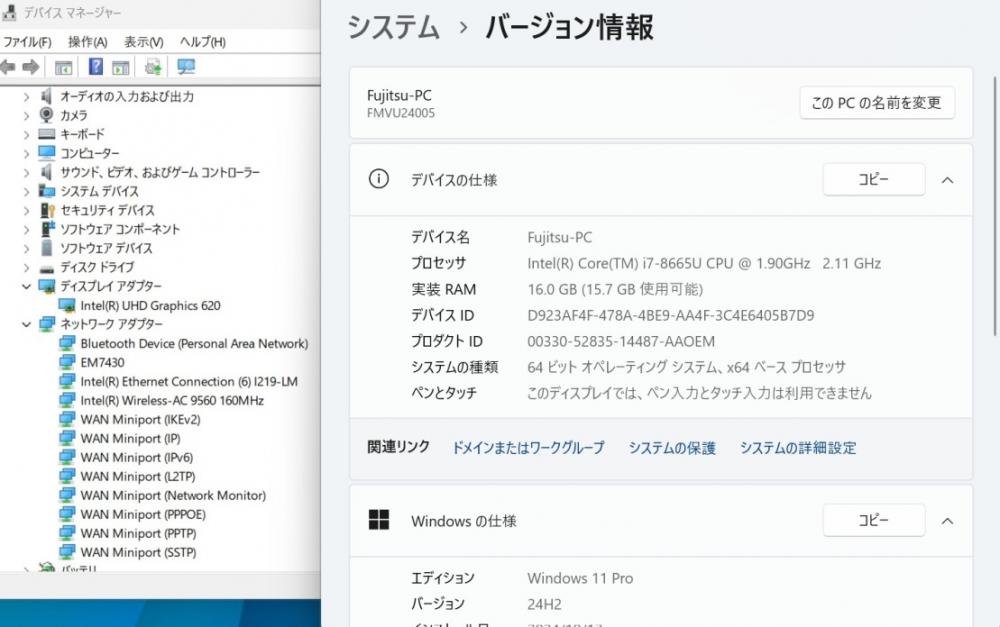Select the Intel(R) Wireless-AC 9560 adapter icon

(x=67, y=401)
